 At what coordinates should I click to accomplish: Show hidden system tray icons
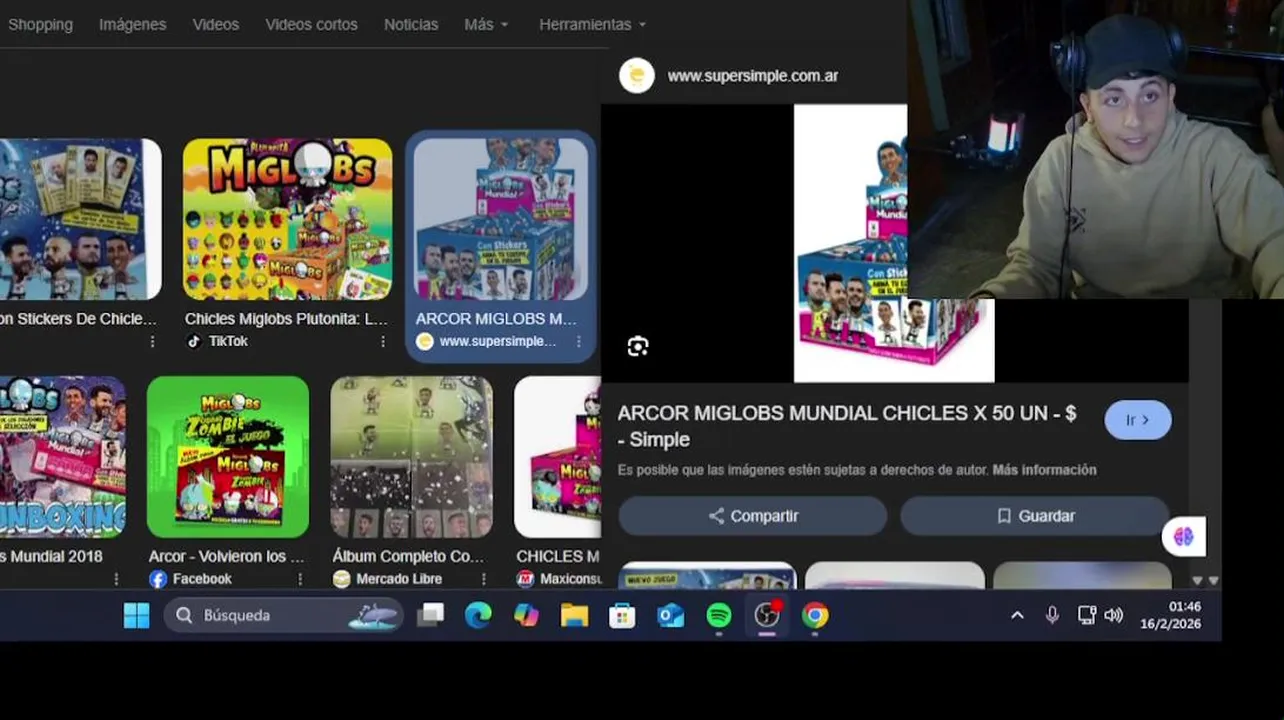coord(1017,615)
